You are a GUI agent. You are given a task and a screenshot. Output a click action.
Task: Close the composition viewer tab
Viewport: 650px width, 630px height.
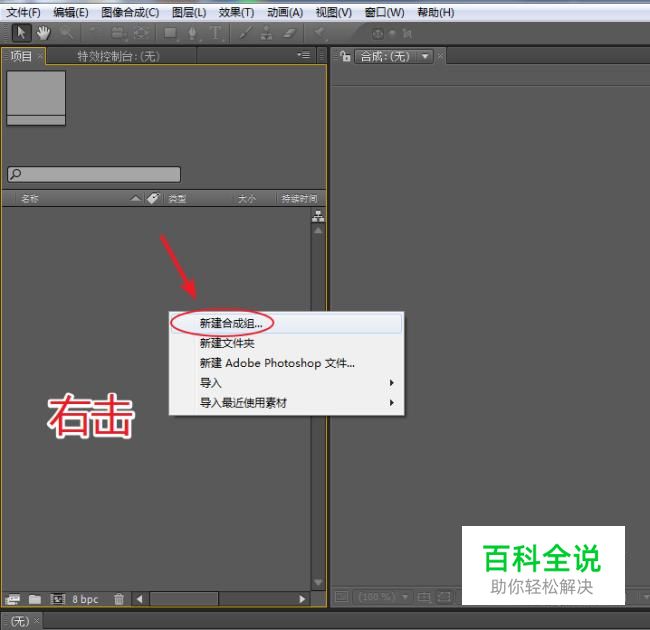click(441, 56)
